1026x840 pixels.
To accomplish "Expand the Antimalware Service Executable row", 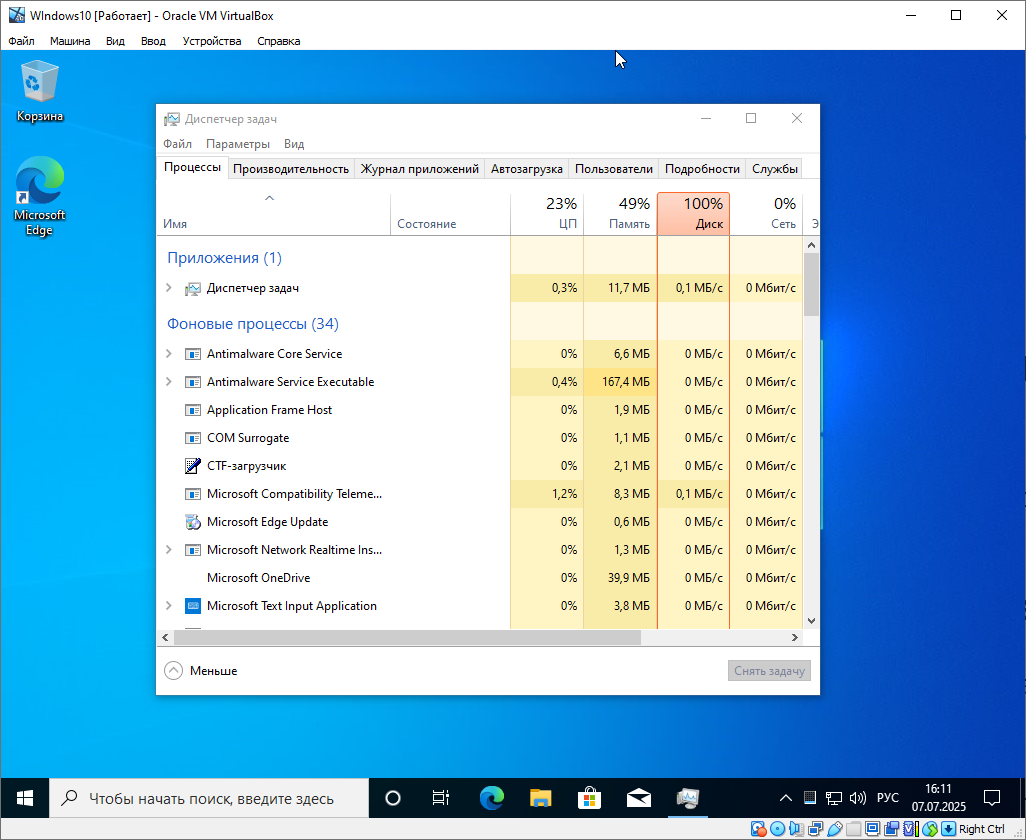I will (169, 382).
